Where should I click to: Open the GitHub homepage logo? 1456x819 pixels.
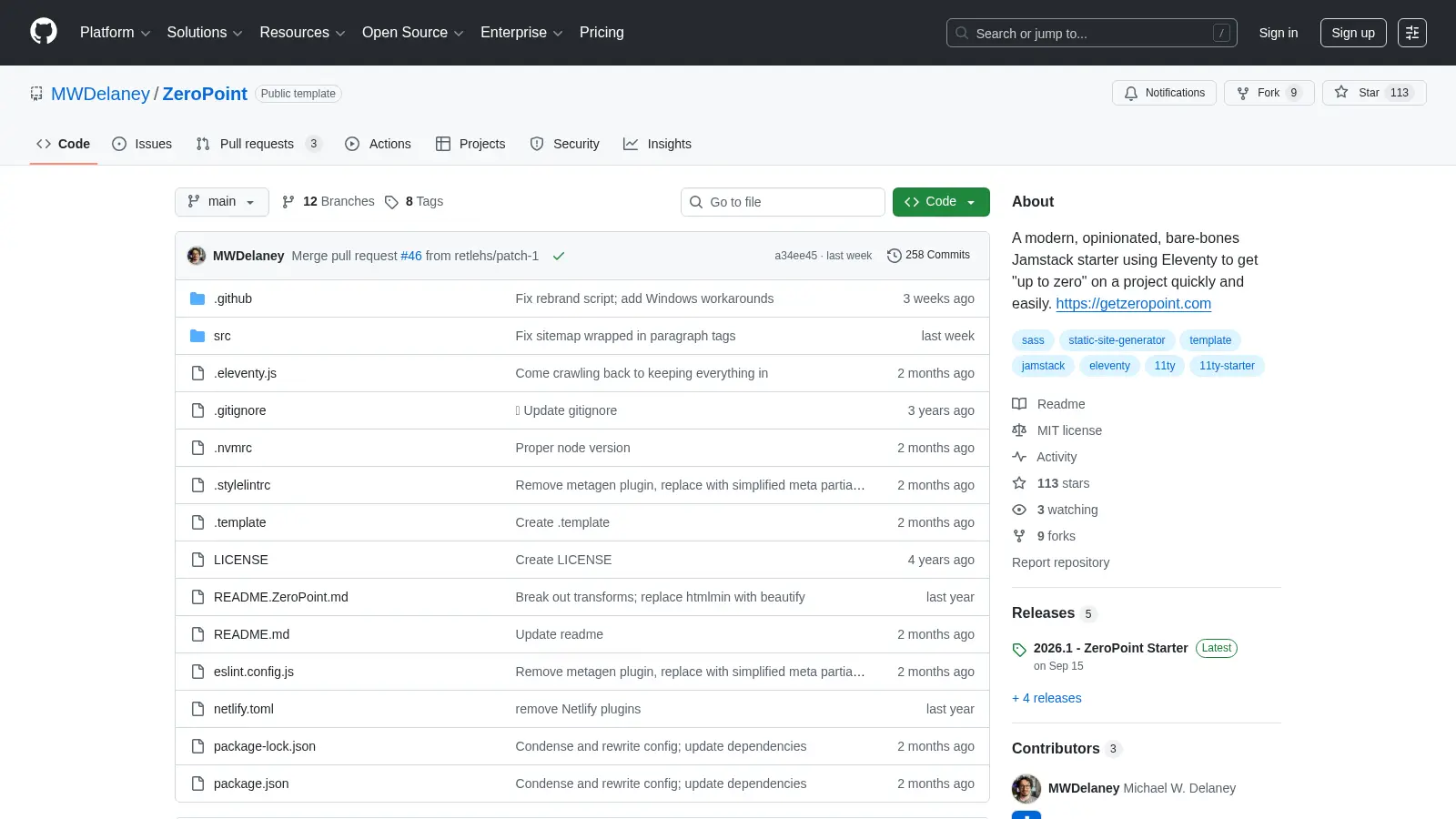44,32
